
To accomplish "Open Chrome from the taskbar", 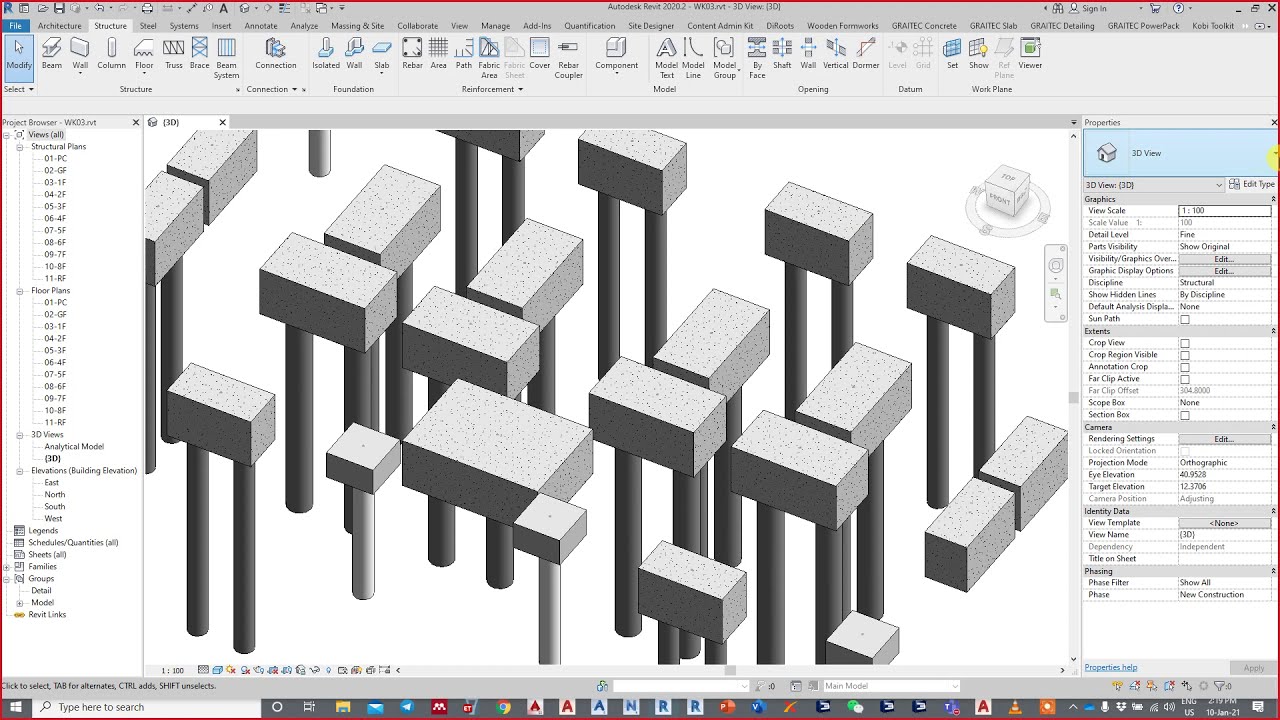I will click(504, 707).
